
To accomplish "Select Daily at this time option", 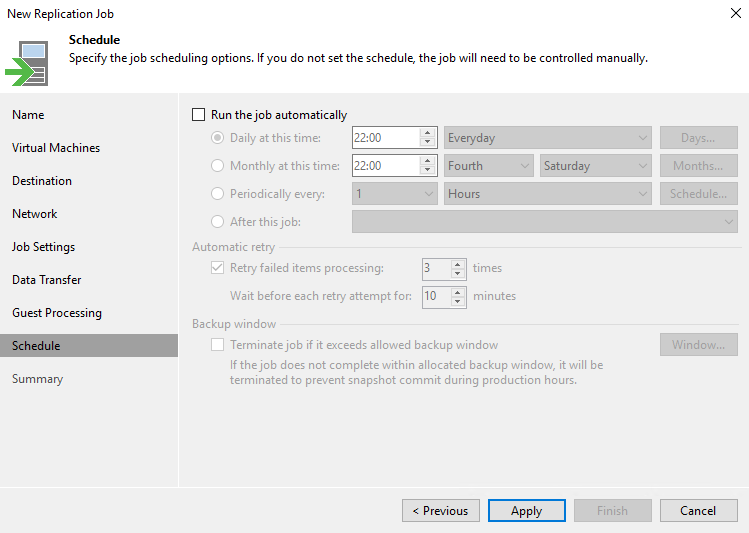I will [218, 138].
